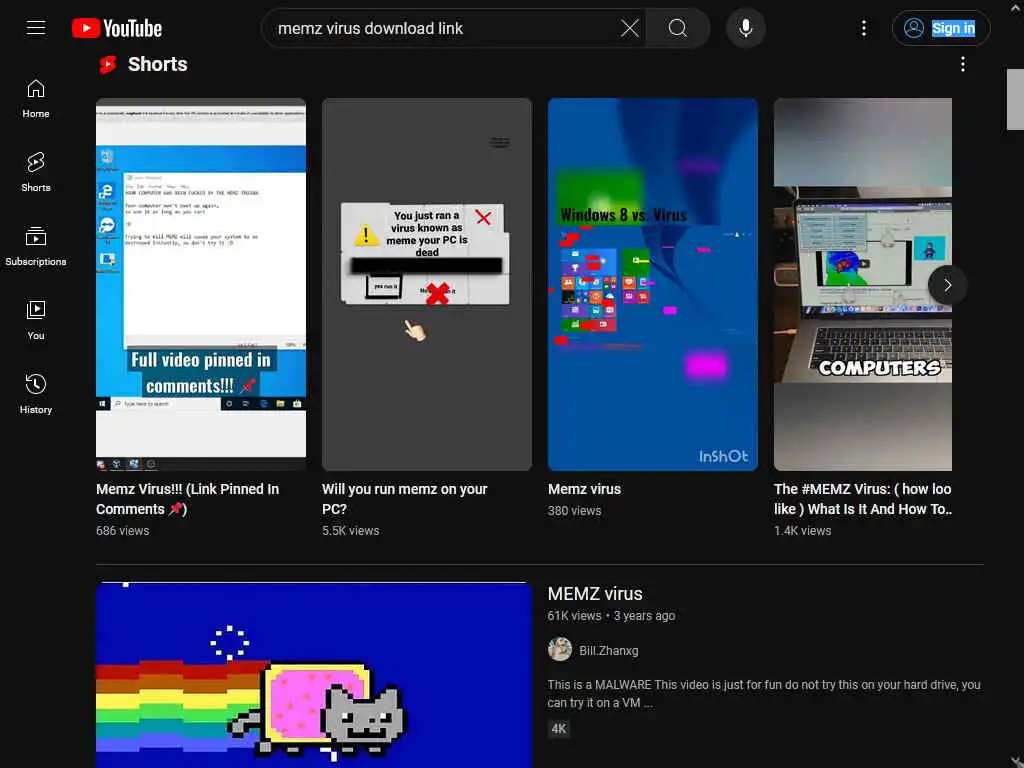Image resolution: width=1024 pixels, height=768 pixels.
Task: Click the Shorts shelf logo icon
Action: 108,65
